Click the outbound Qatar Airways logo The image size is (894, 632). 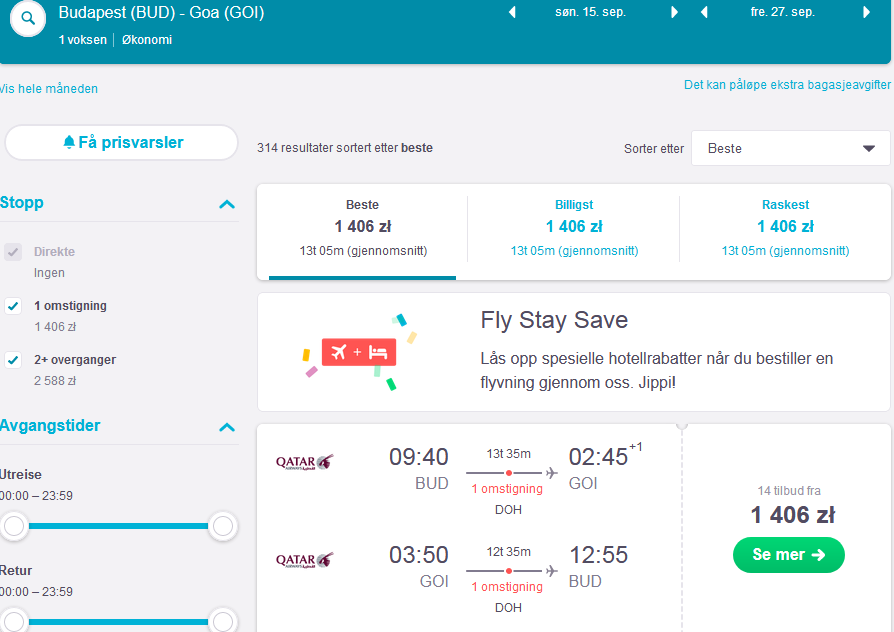click(304, 462)
